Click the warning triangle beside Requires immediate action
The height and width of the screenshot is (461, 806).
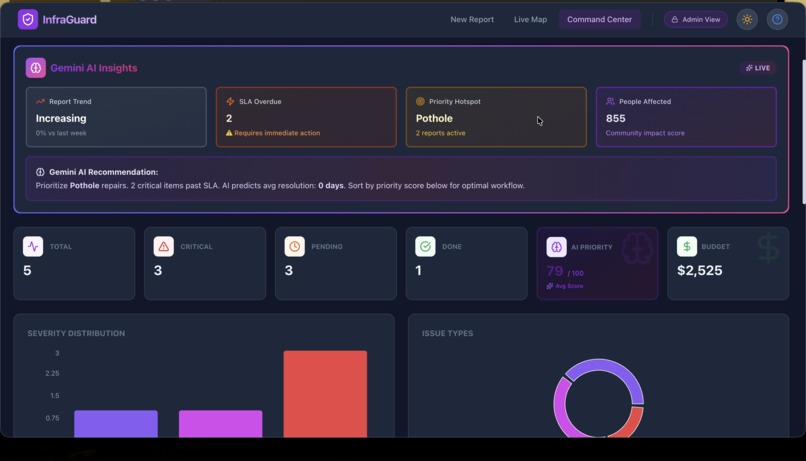pyautogui.click(x=229, y=133)
